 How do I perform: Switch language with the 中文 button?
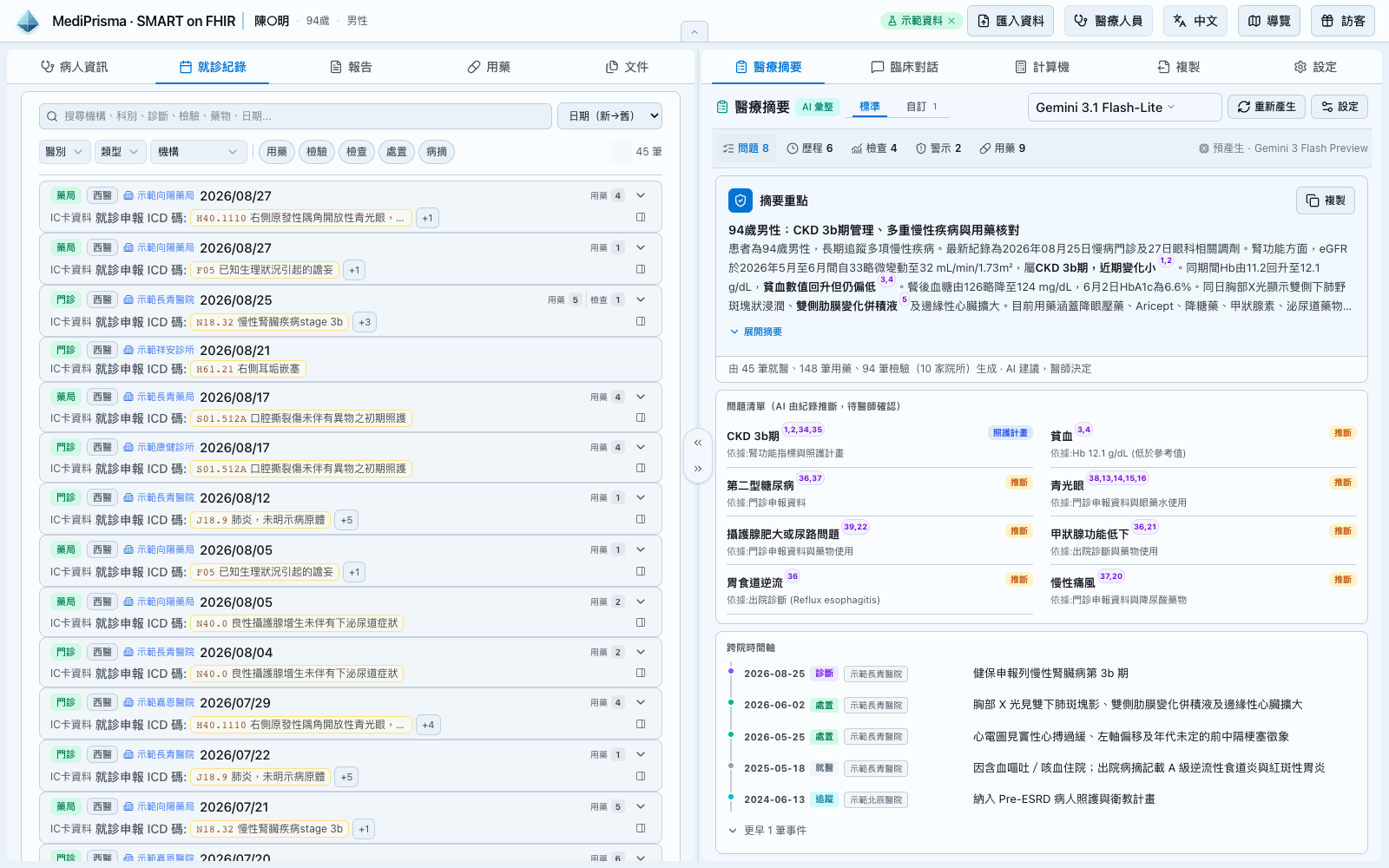click(x=1195, y=21)
